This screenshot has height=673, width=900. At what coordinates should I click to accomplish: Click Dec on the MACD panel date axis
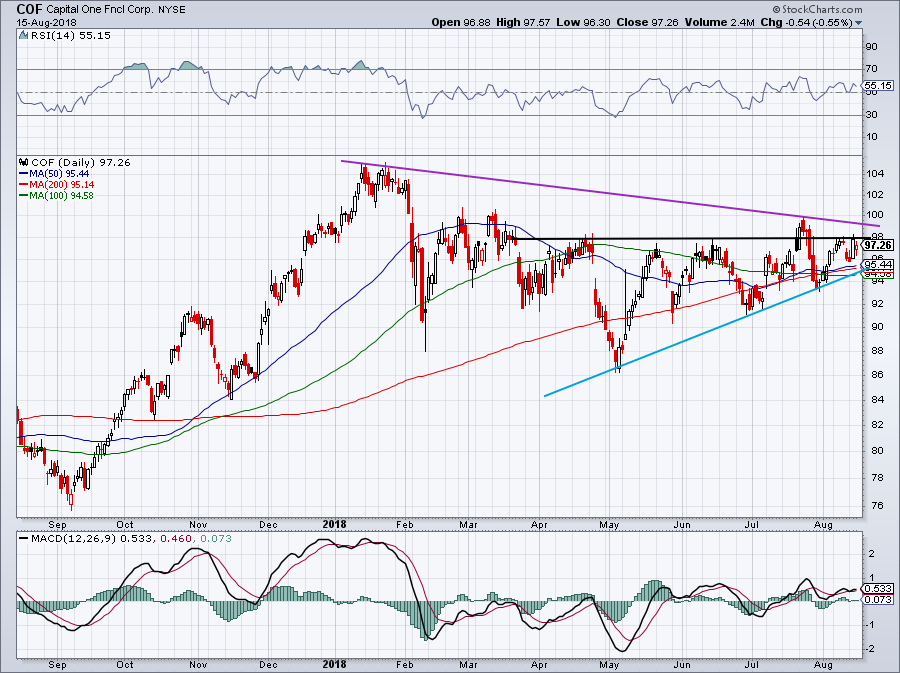point(268,664)
